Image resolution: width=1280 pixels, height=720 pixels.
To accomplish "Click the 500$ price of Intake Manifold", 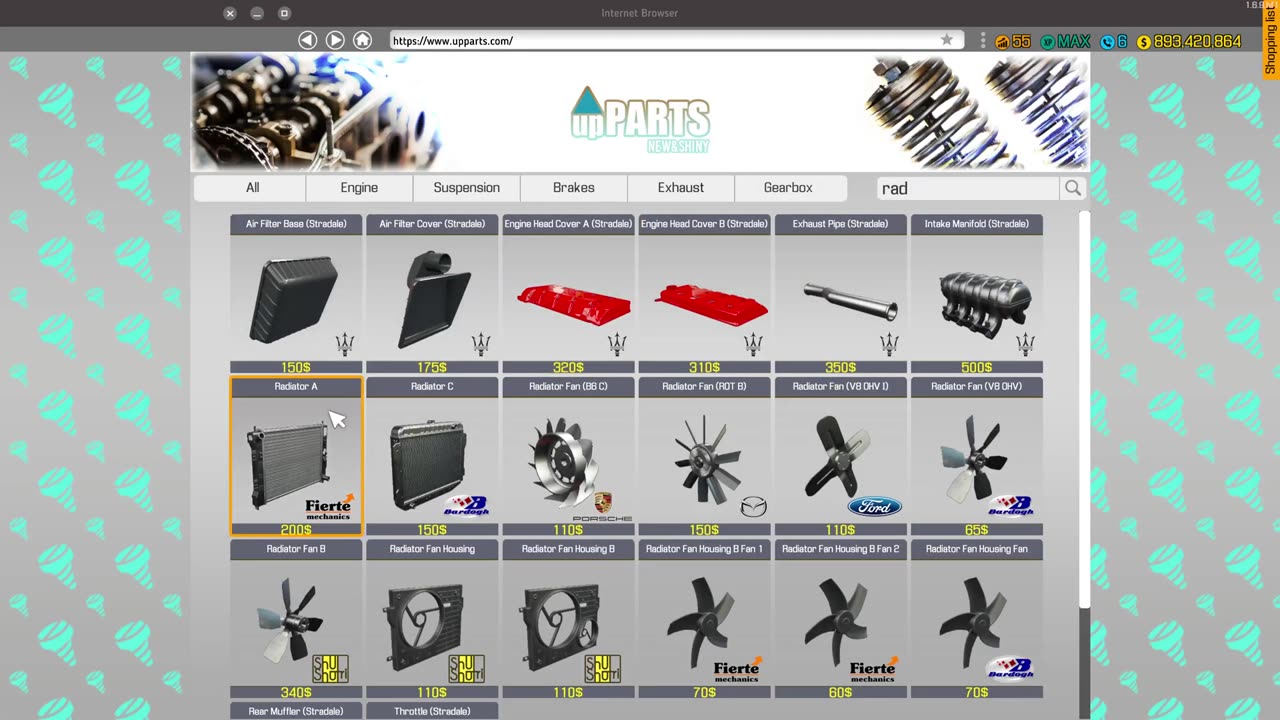I will [976, 367].
